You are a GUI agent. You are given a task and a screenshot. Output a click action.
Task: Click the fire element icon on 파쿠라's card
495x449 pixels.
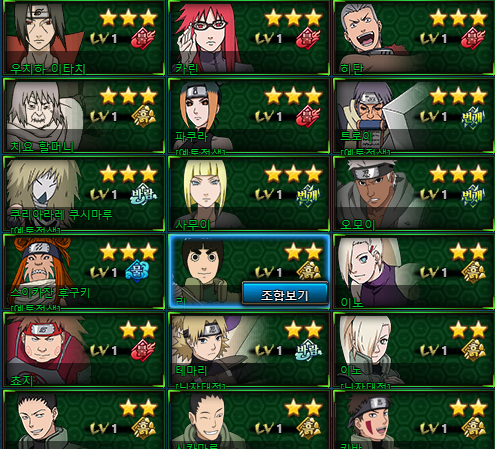[308, 116]
